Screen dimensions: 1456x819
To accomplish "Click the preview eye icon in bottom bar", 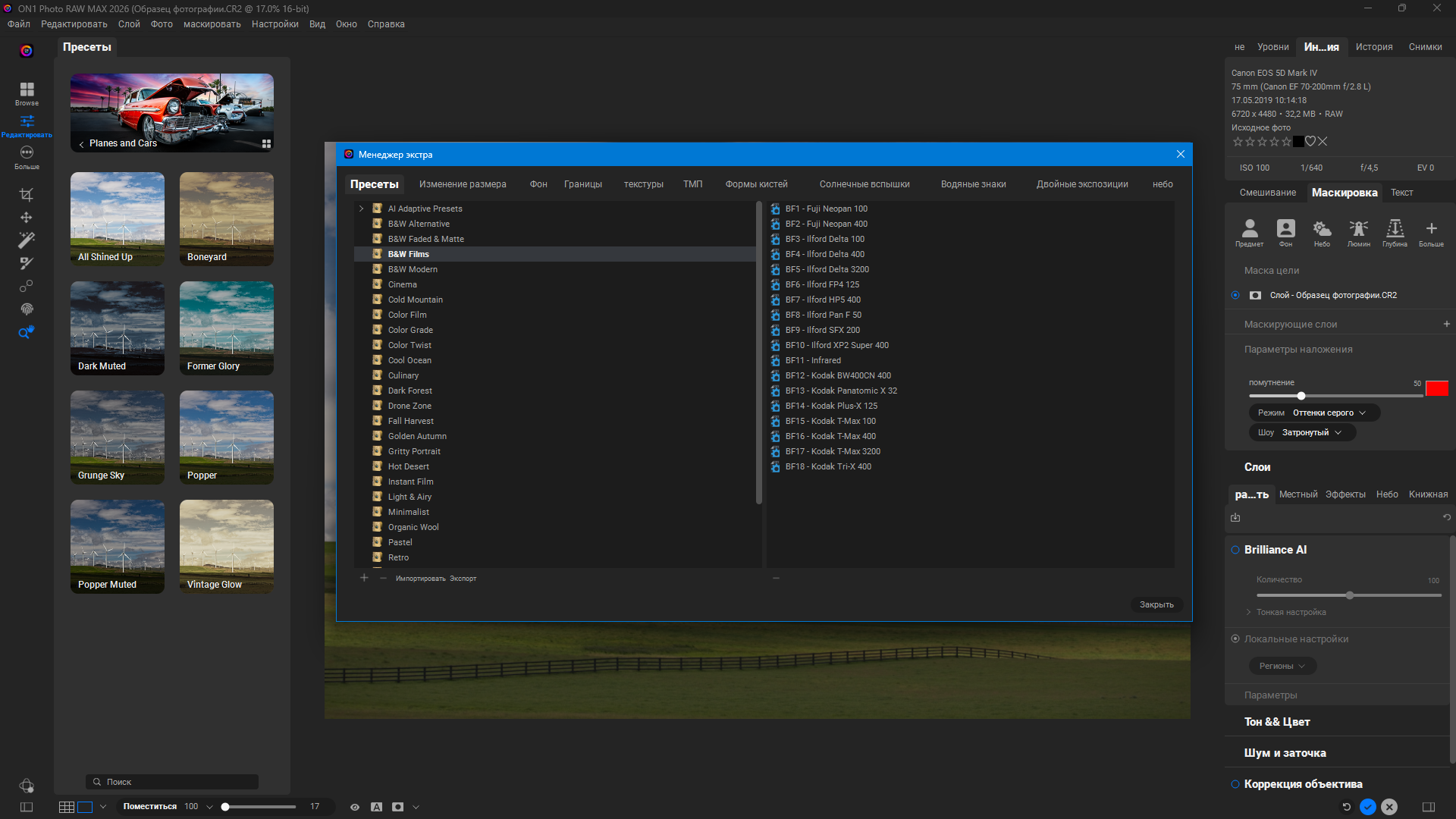I will point(354,807).
